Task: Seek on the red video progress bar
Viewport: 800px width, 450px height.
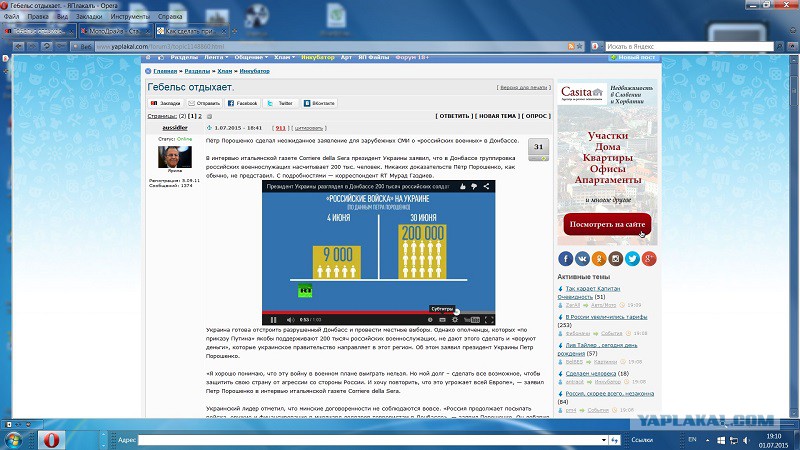Action: point(360,312)
